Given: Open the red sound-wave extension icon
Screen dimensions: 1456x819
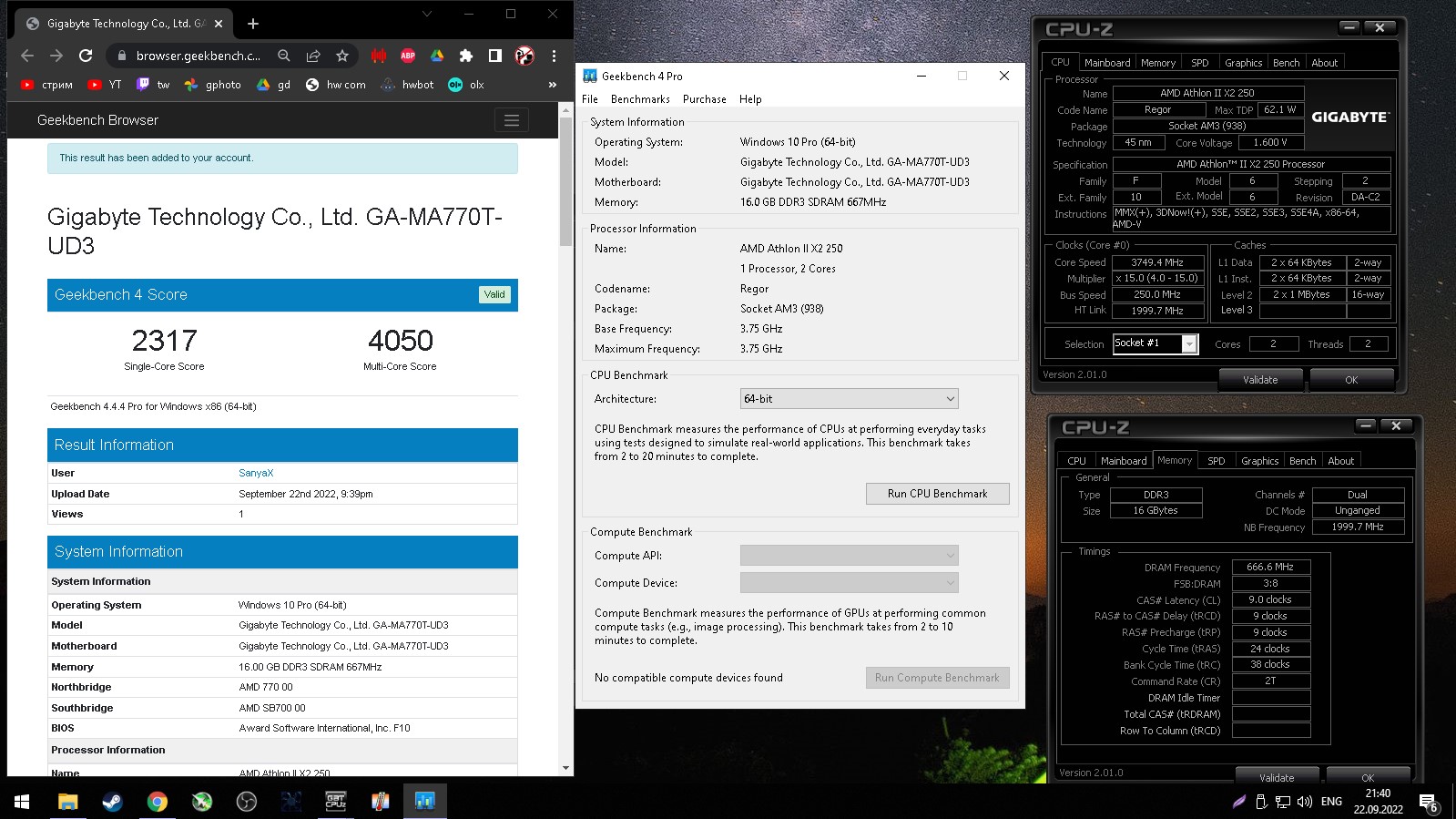Looking at the screenshot, I should coord(379,56).
